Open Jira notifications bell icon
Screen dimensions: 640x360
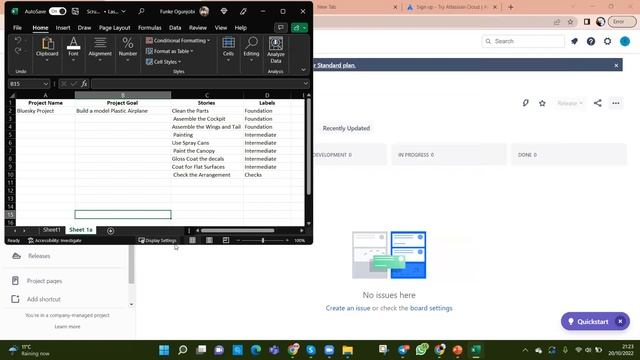click(x=574, y=41)
